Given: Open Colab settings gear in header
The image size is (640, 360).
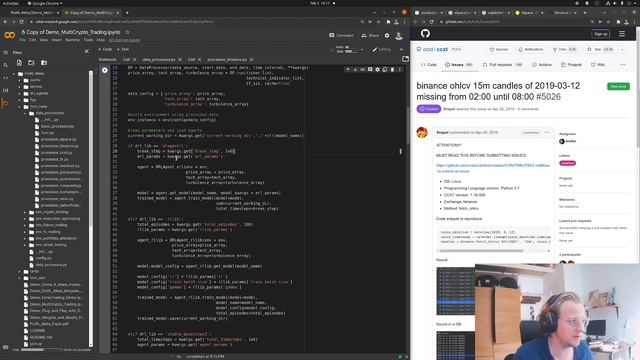Looking at the screenshot, I should [387, 36].
